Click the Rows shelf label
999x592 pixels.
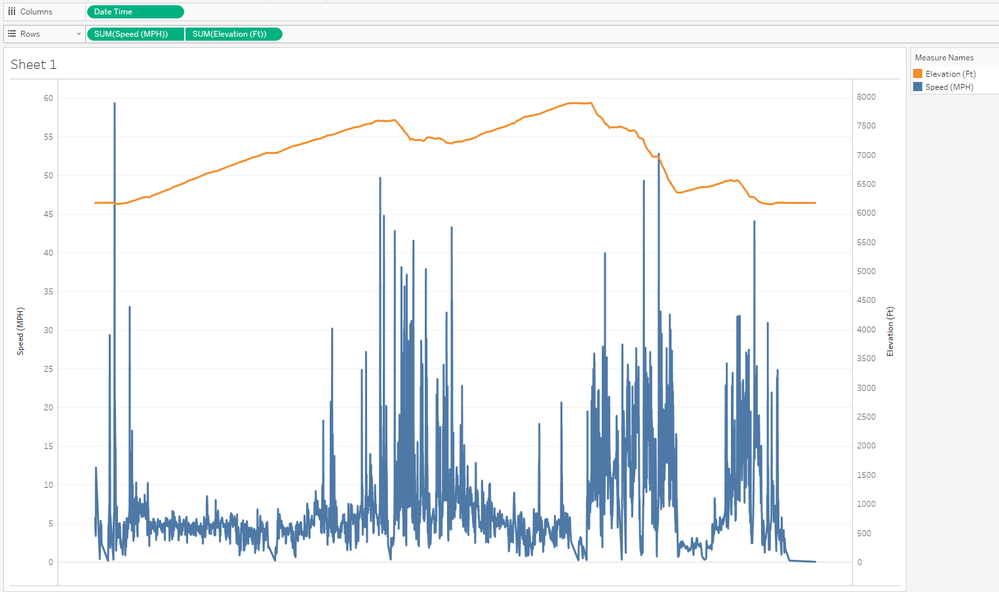click(x=30, y=34)
